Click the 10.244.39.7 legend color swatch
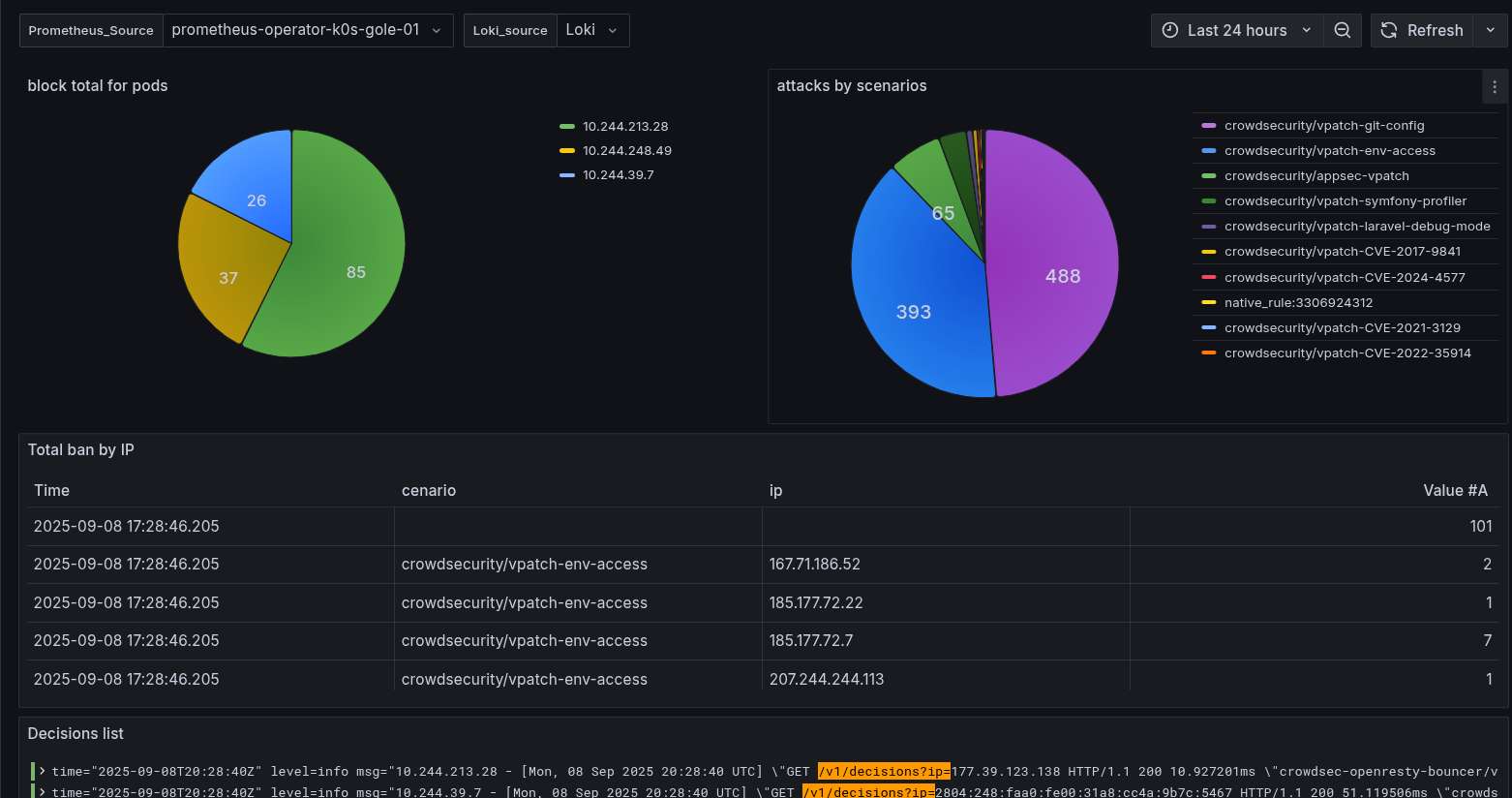Viewport: 1512px width, 798px height. point(567,174)
